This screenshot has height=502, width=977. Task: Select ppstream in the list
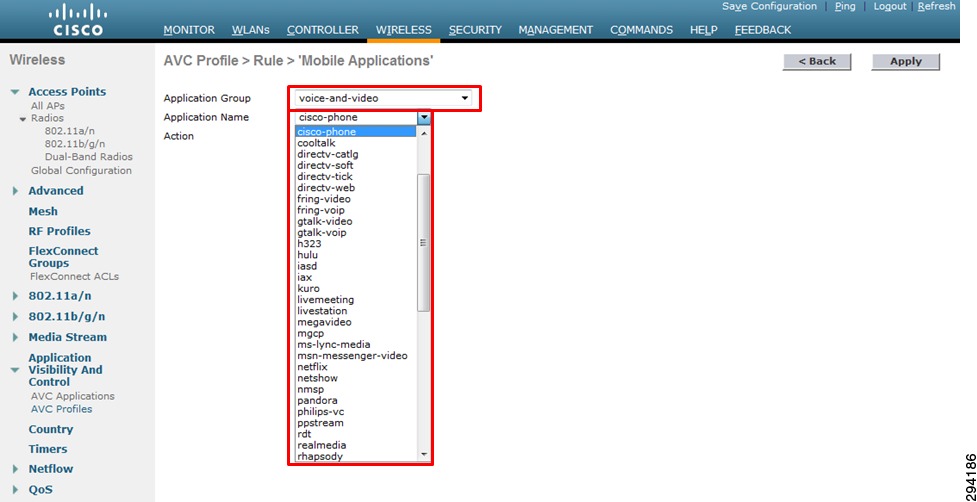pyautogui.click(x=355, y=423)
